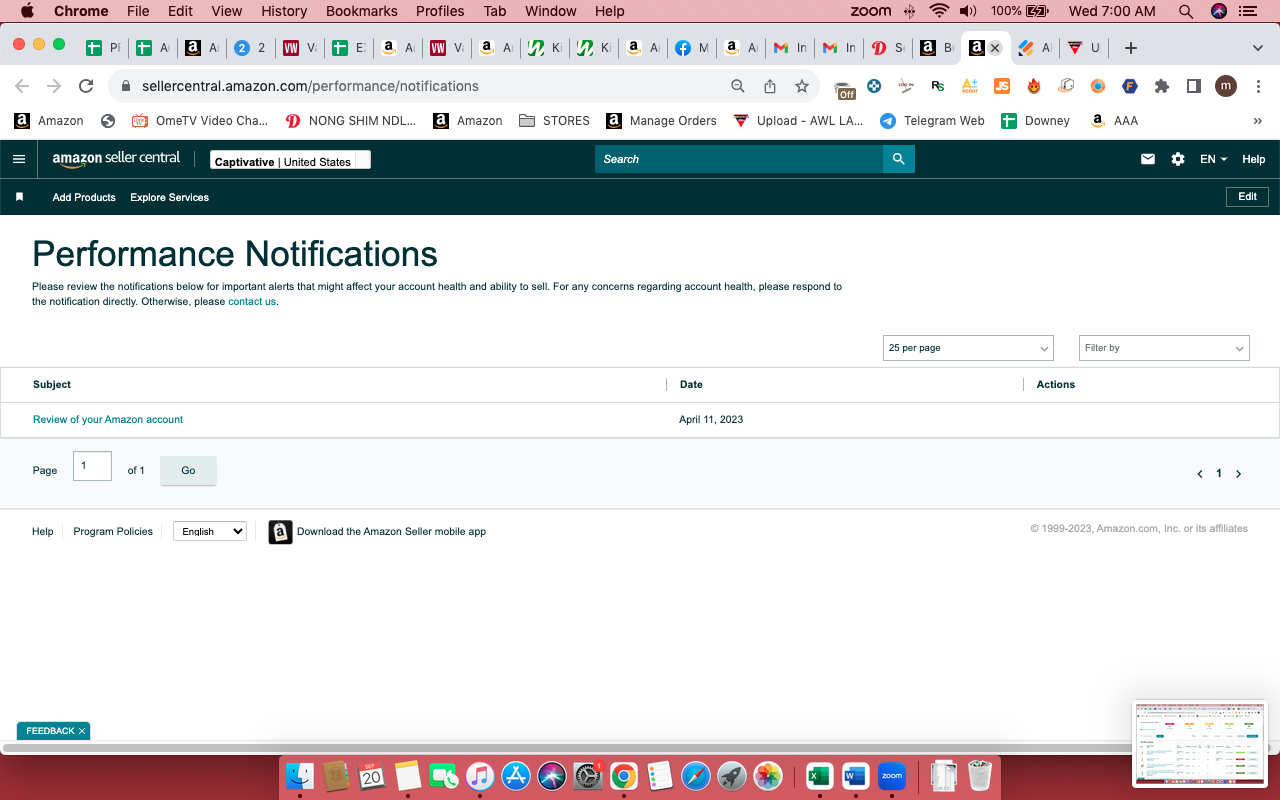
Task: Open Microsoft Word from the Dock
Action: pos(856,775)
